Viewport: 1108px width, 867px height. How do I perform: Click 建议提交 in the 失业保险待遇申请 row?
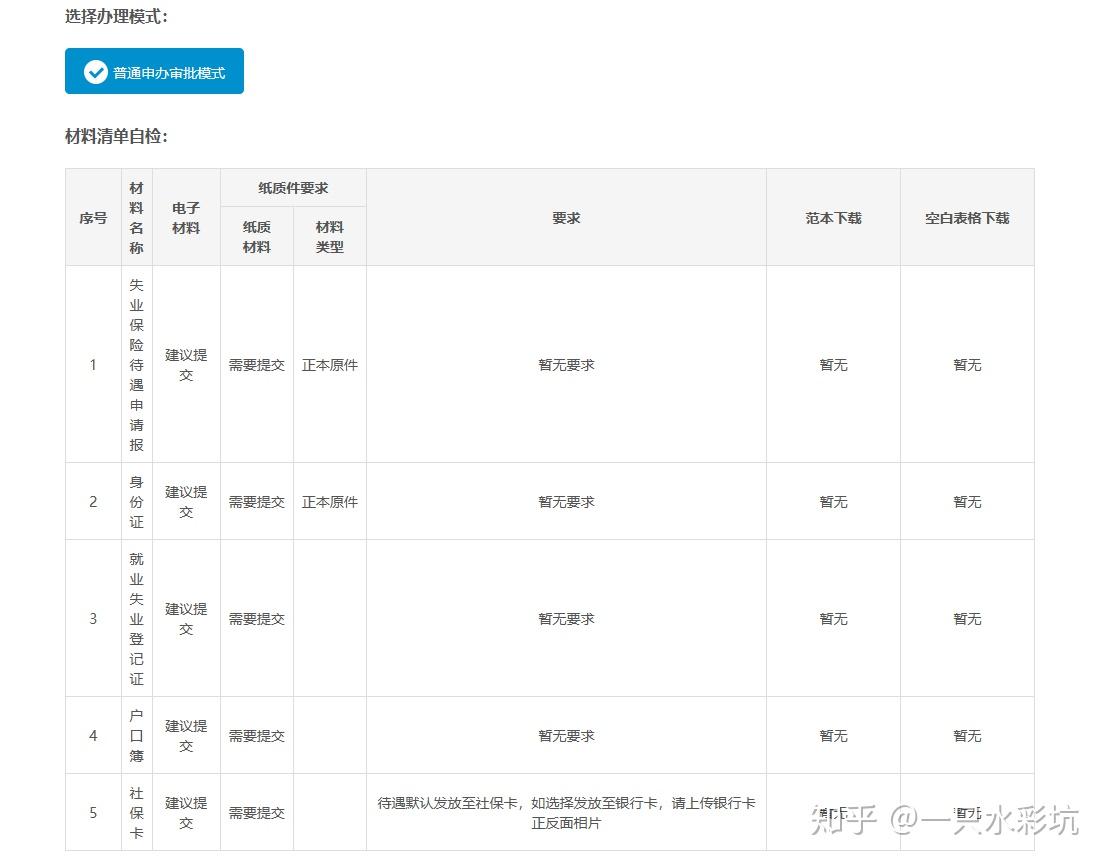(186, 365)
